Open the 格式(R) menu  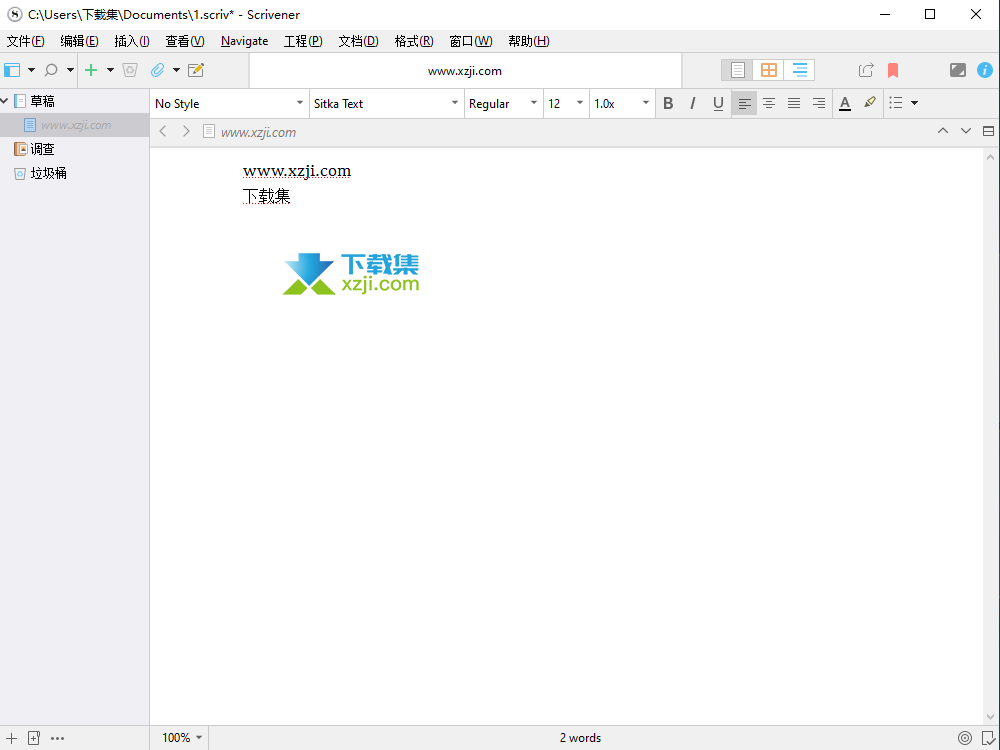(414, 41)
